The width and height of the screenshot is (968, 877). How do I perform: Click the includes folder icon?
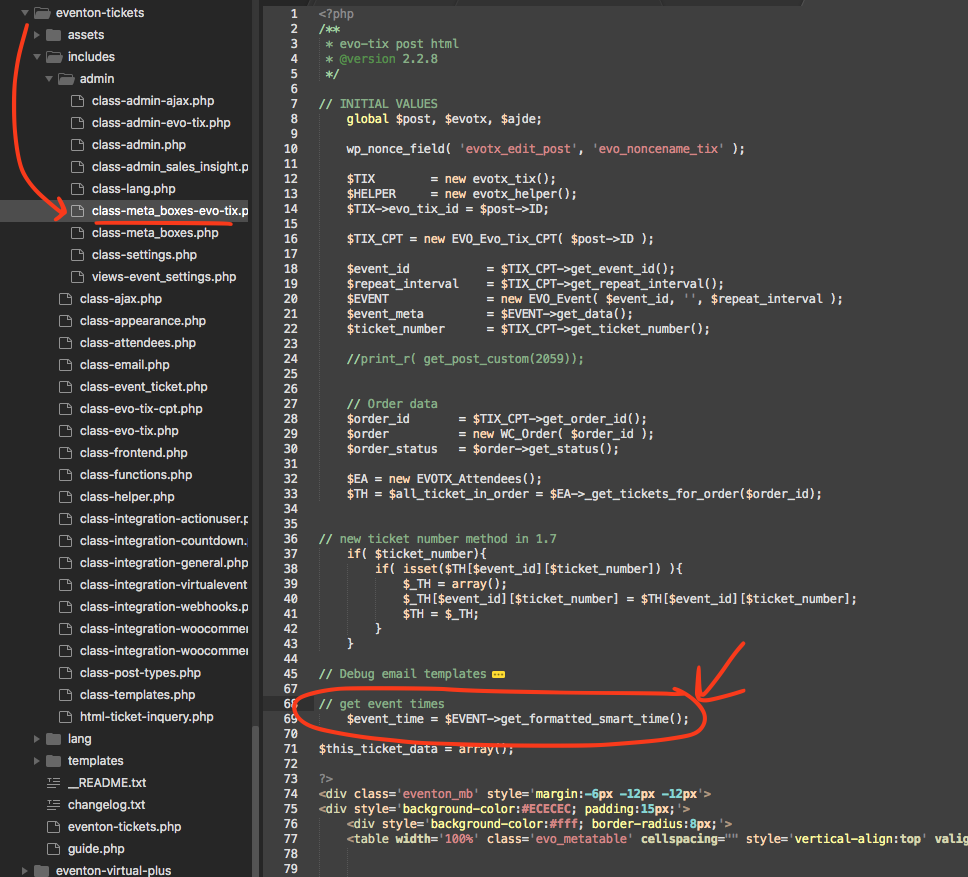(x=54, y=57)
